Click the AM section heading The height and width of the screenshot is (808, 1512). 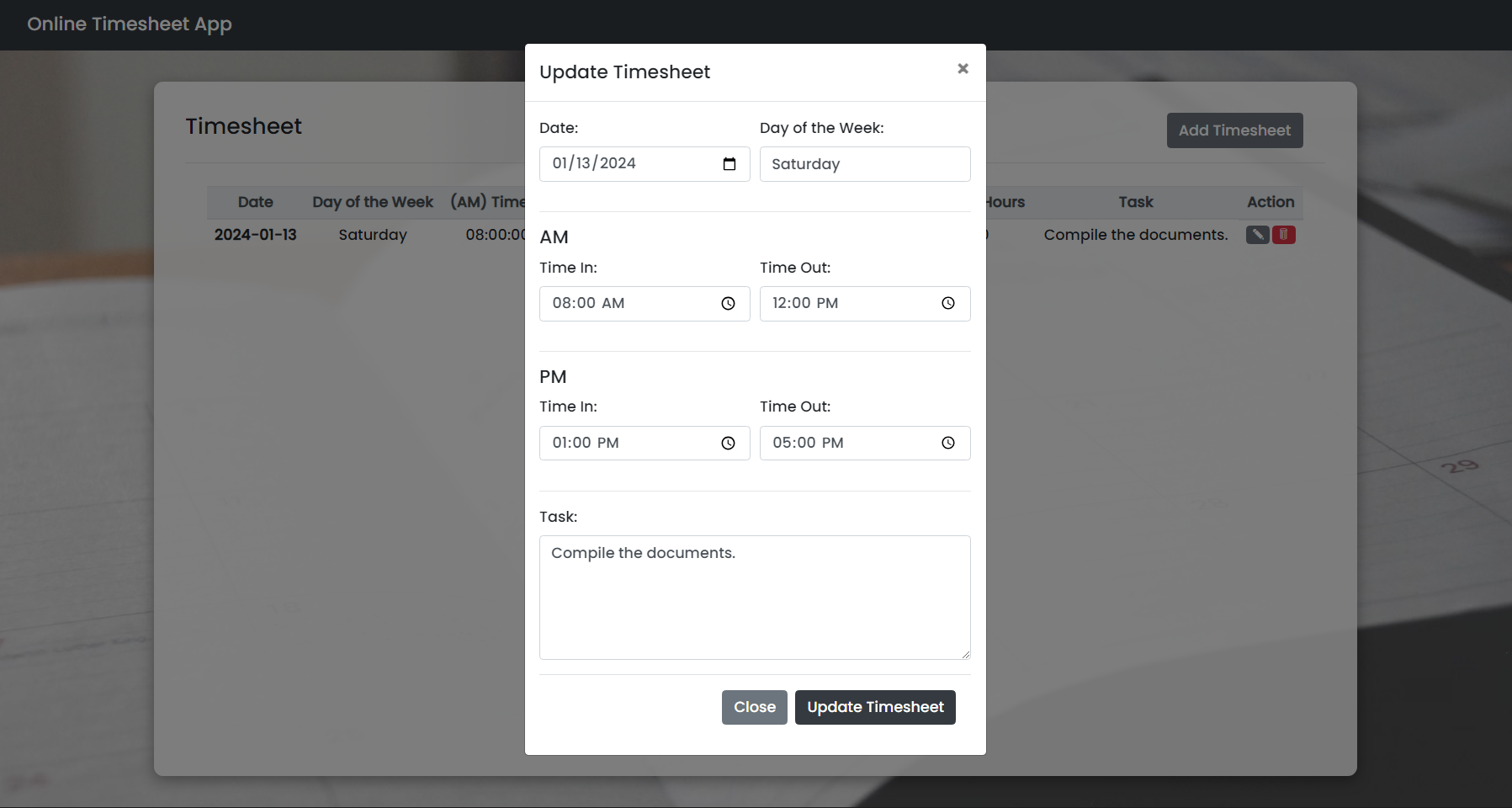(x=554, y=237)
